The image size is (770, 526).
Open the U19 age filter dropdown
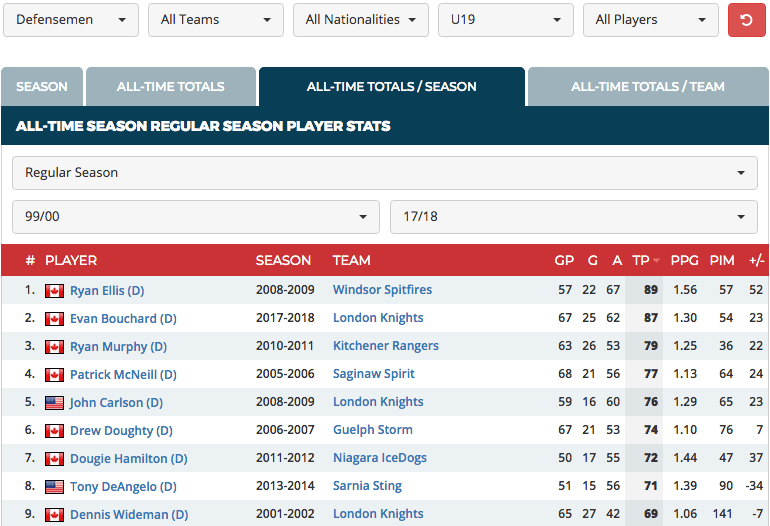coord(505,20)
